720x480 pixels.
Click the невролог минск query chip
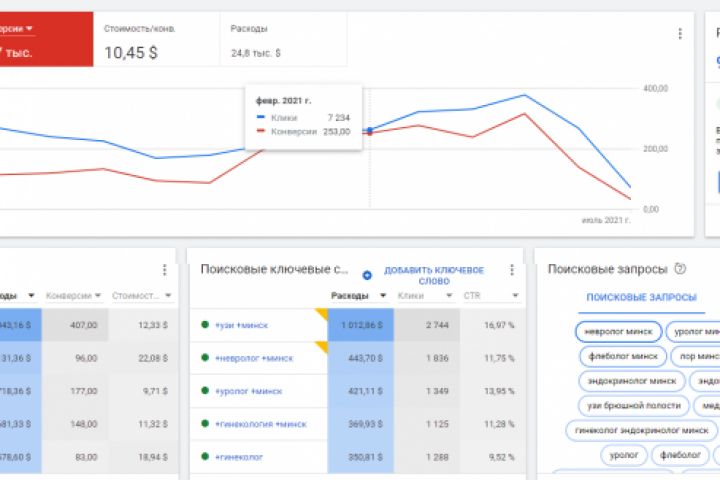tap(619, 332)
